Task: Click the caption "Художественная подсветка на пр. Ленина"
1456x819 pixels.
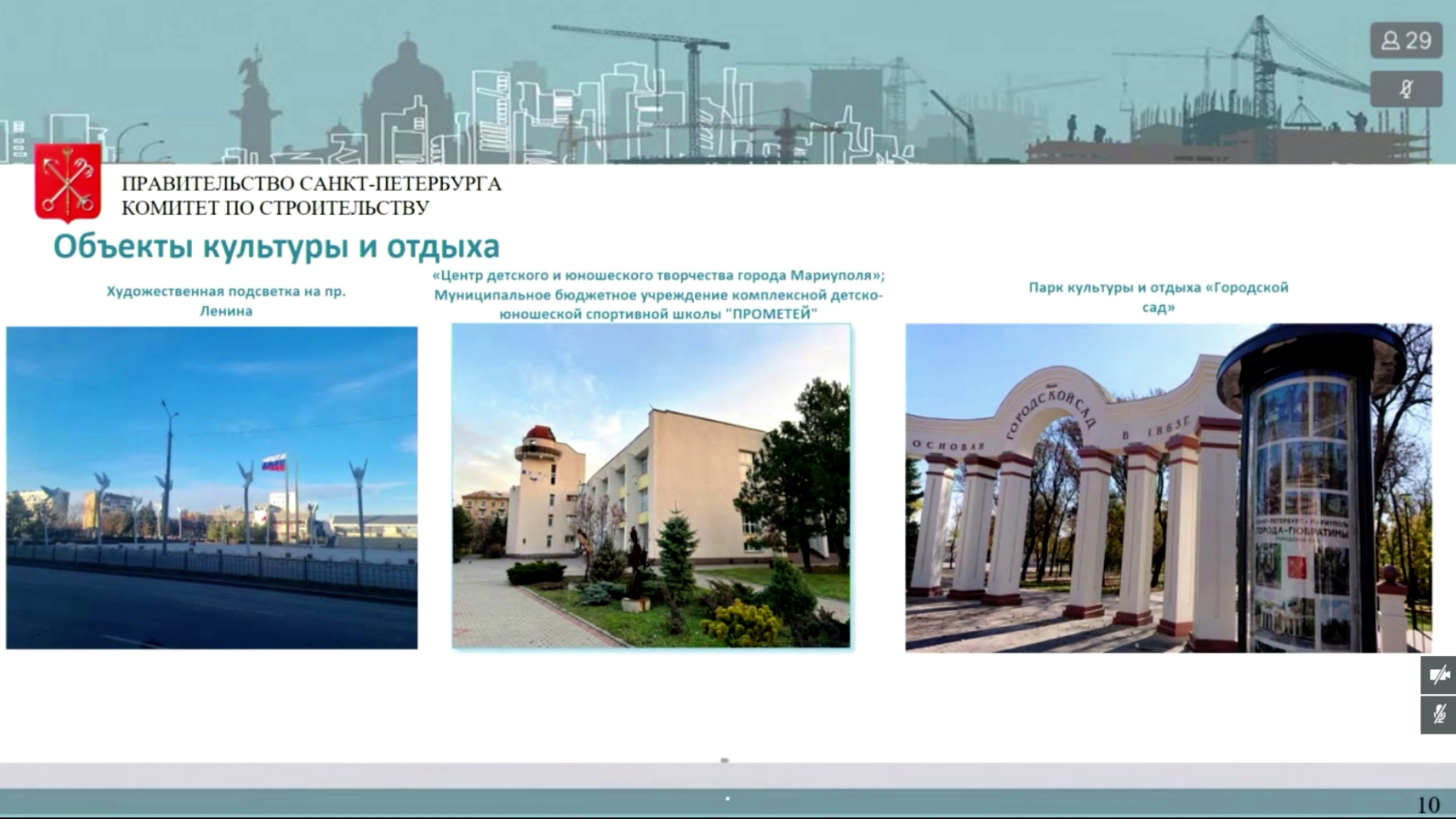Action: click(x=225, y=301)
